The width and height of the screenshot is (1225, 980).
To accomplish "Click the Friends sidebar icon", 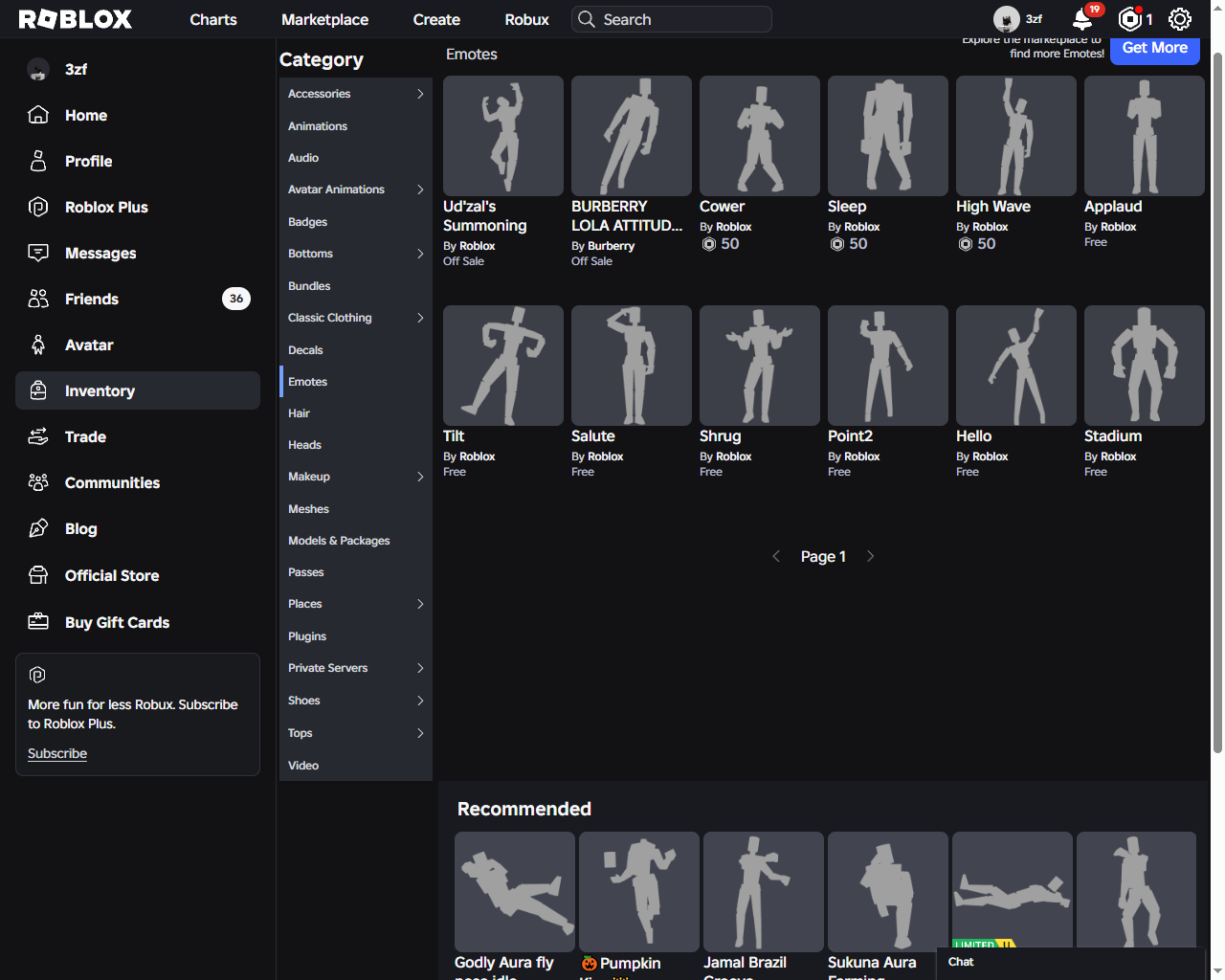I will pyautogui.click(x=38, y=299).
